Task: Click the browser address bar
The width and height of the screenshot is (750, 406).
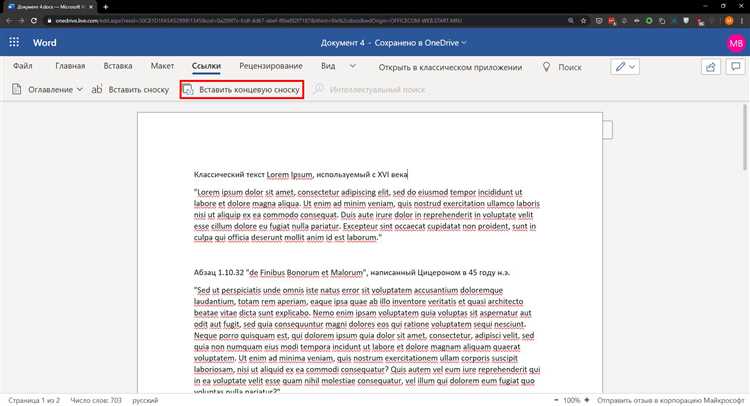Action: pos(300,19)
